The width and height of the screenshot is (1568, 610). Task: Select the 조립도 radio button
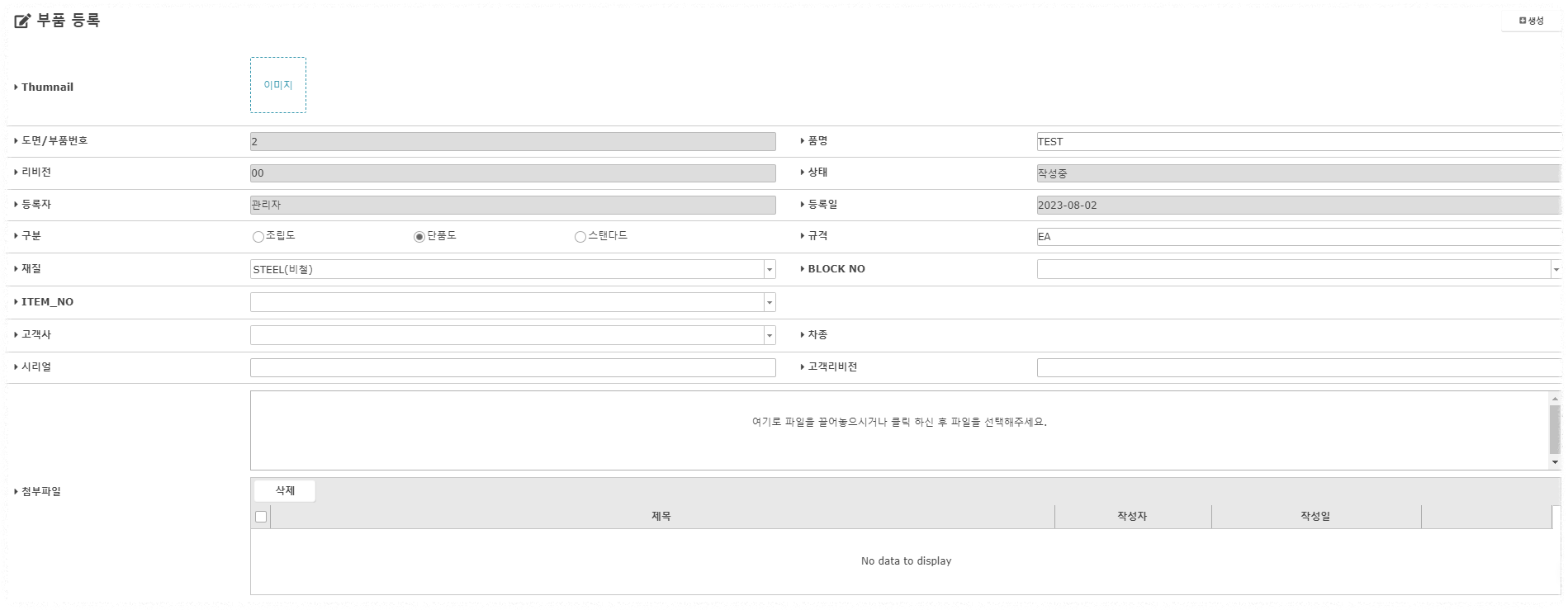[258, 237]
